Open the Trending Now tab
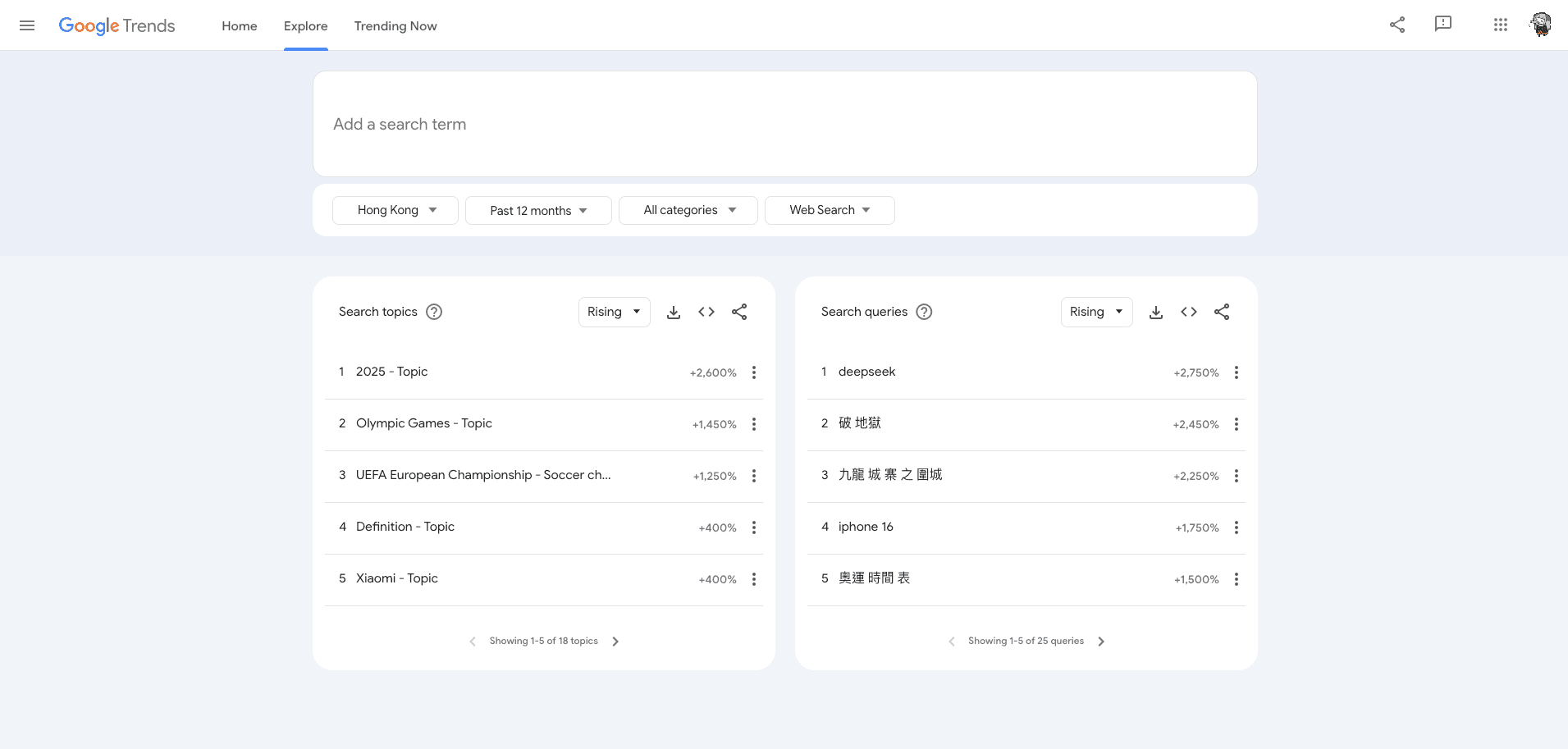Screen dimensions: 1568x749 coord(395,25)
